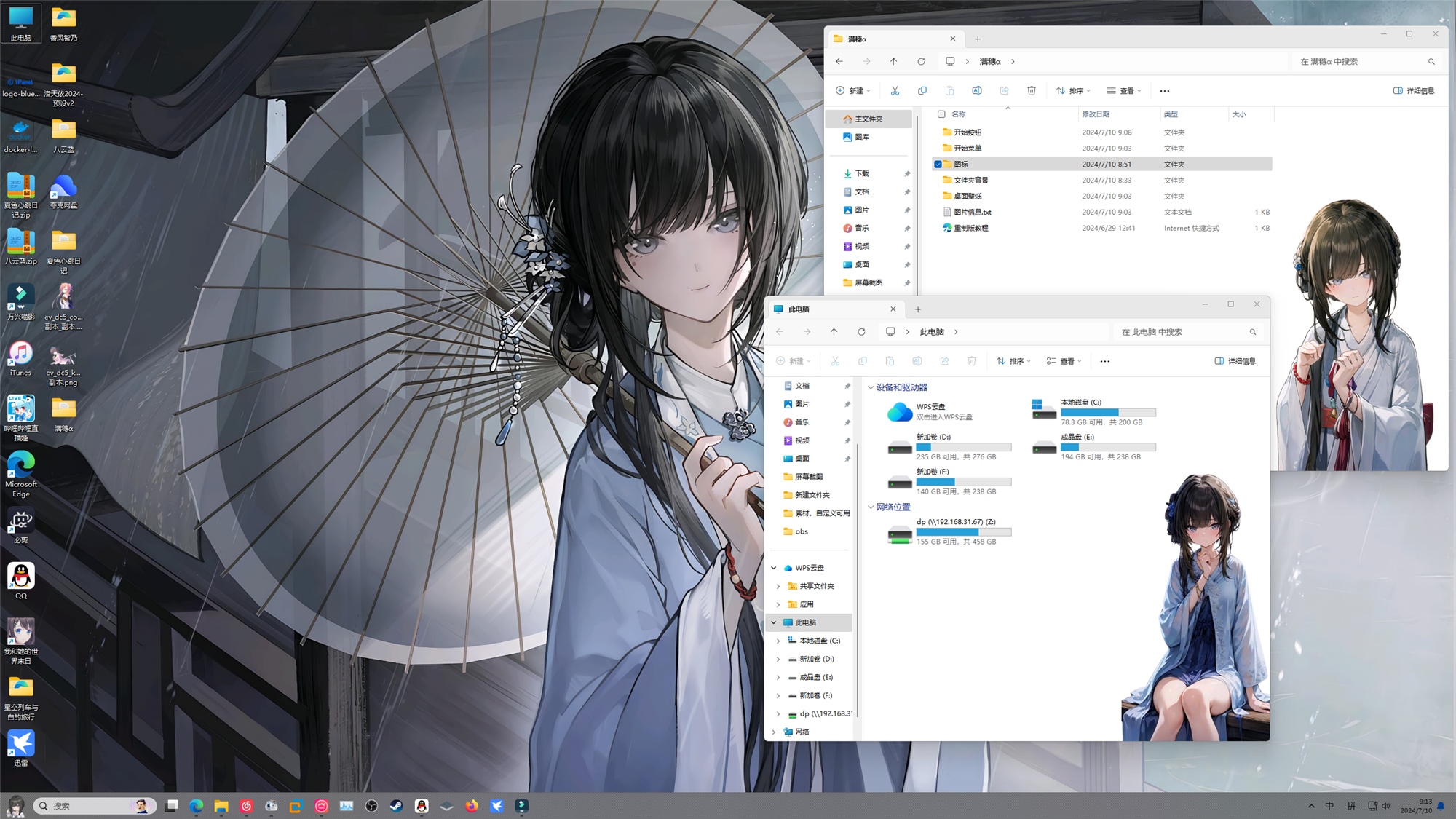Click the Delete trash icon in 满穗α toolbar
This screenshot has width=1456, height=819.
pyautogui.click(x=1032, y=91)
